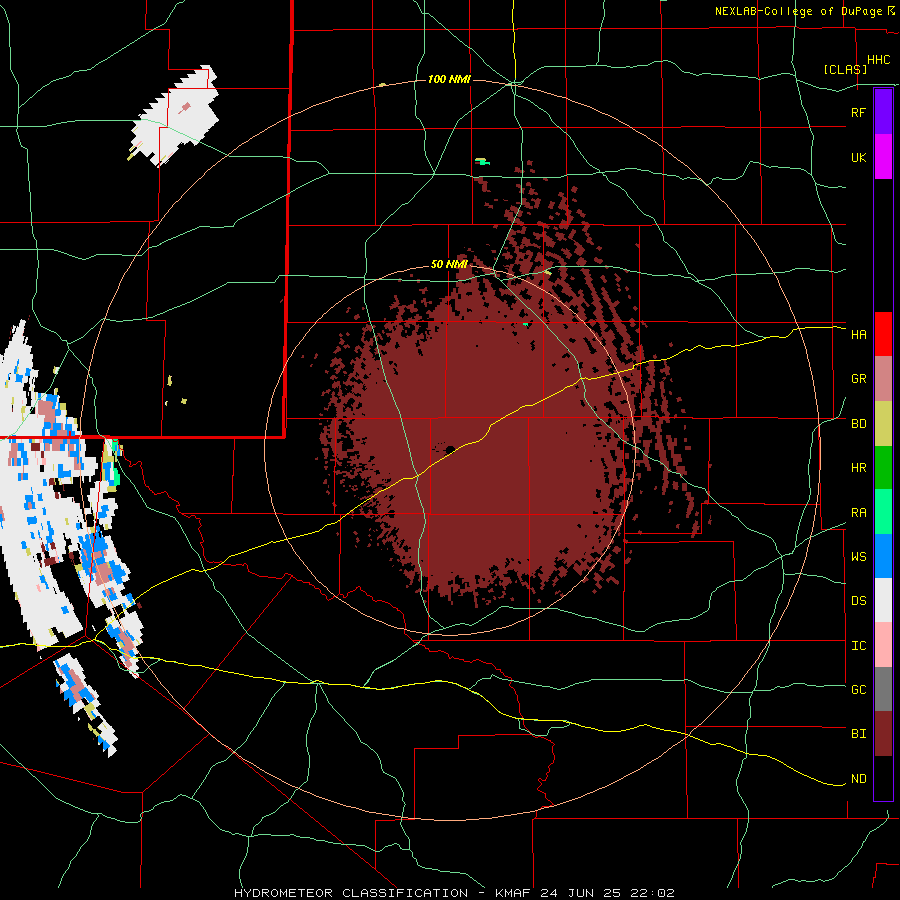Click the 'HYDROMETEOR CLASSIFICATION' title text
The image size is (900, 900).
click(351, 893)
